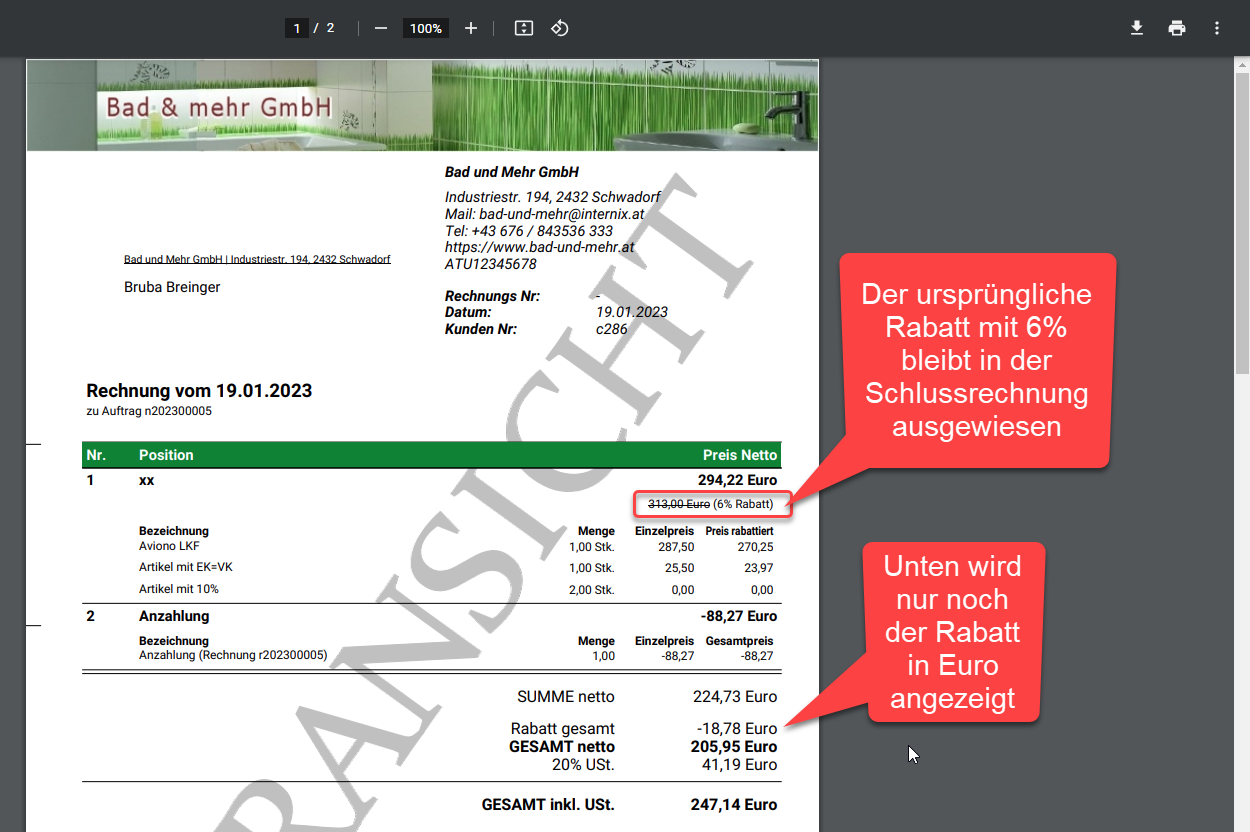Select the text 'zu Auftrag n202300005'
Viewport: 1250px width, 832px height.
coord(149,411)
